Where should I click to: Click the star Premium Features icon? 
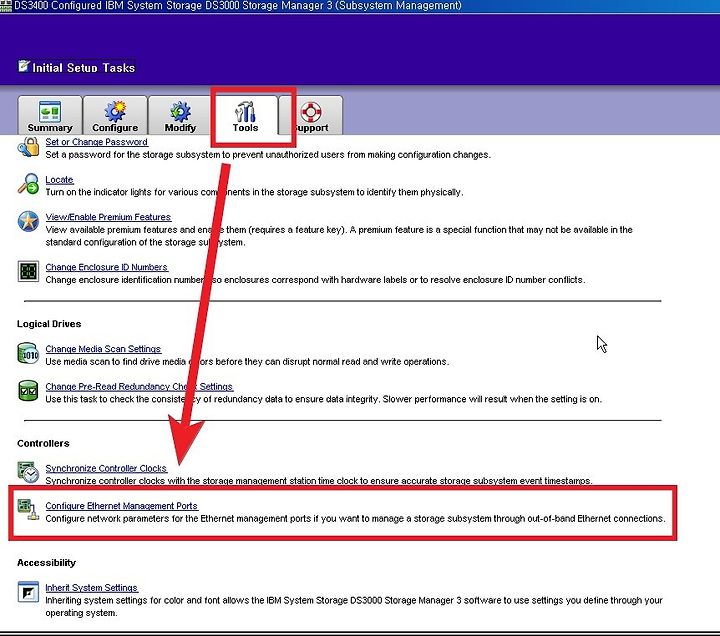(28, 221)
